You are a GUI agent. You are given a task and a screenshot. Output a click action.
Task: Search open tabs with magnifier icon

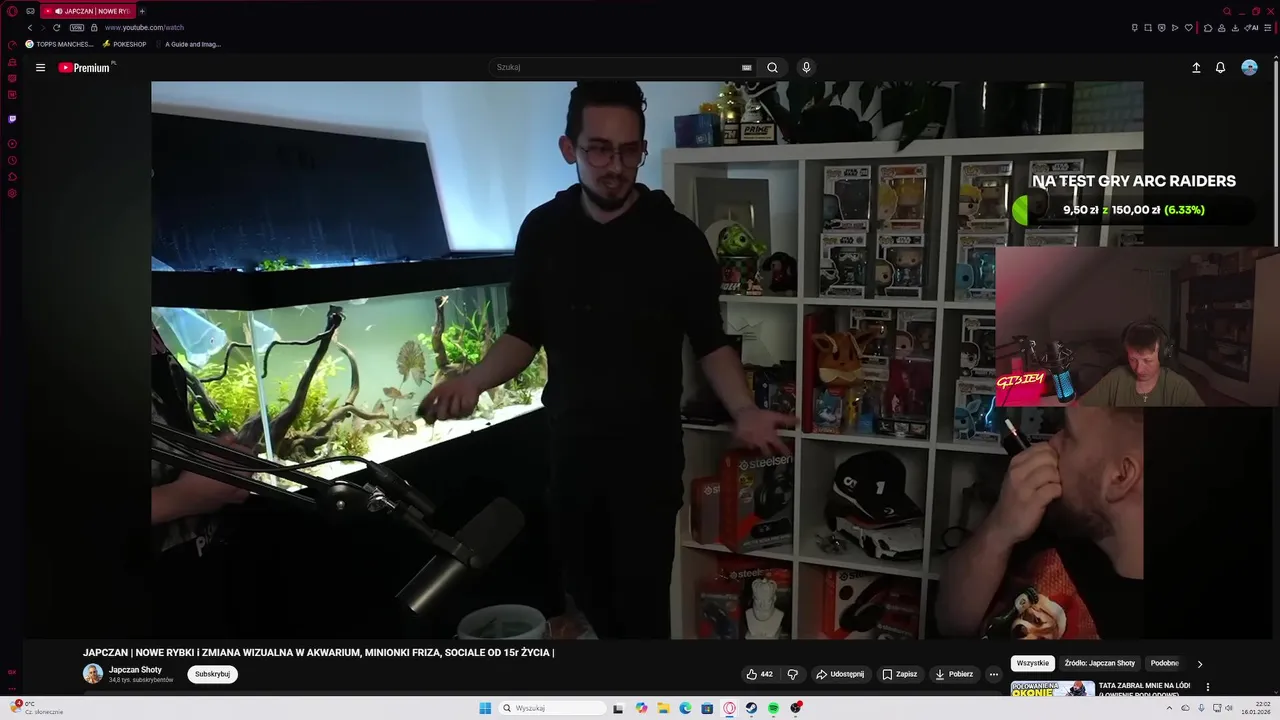pos(1227,11)
